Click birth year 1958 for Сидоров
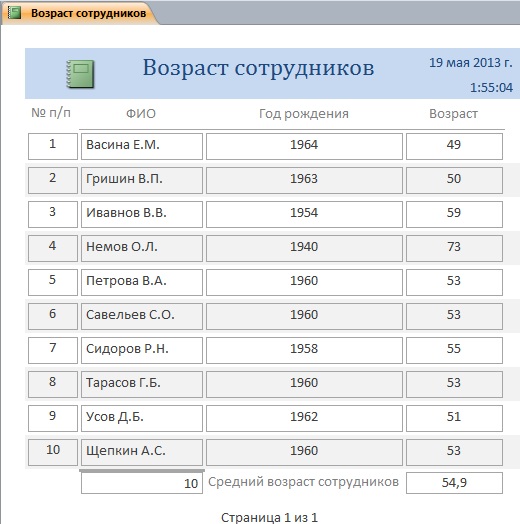520x524 pixels. [304, 350]
